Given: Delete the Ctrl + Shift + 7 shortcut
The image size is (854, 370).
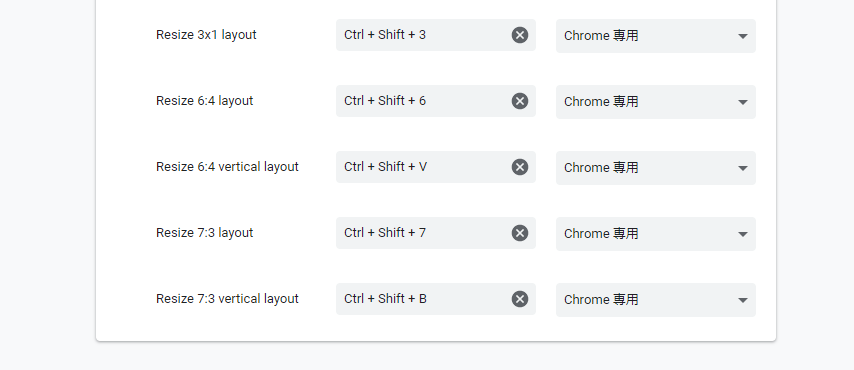Looking at the screenshot, I should click(x=520, y=233).
